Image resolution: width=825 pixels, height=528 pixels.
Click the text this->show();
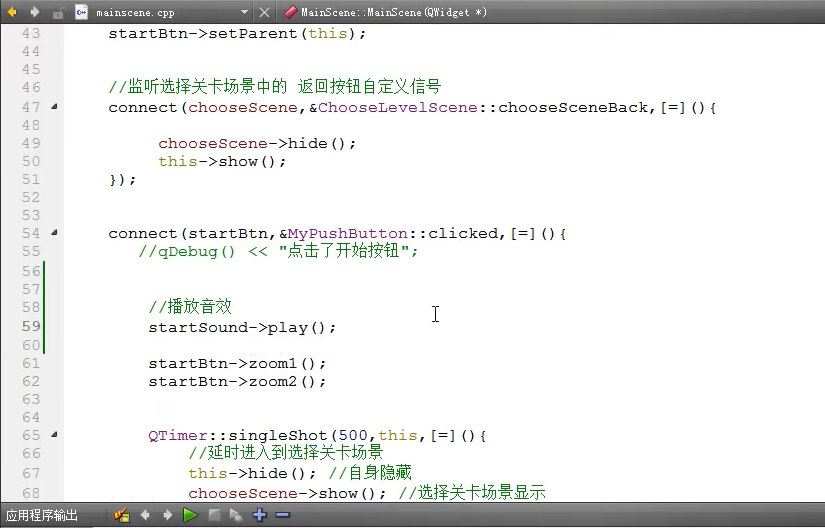point(222,161)
